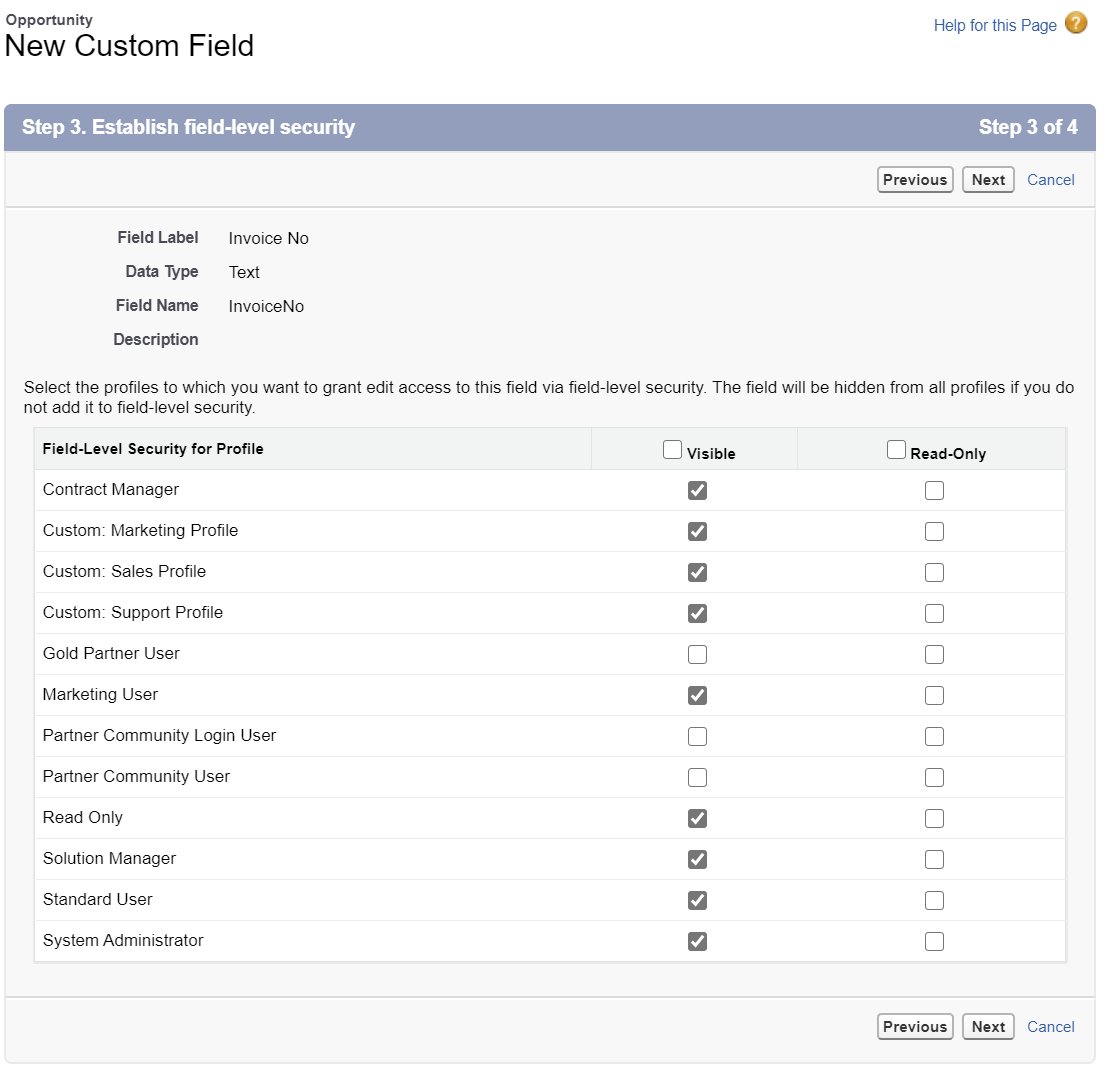
Task: Click the top Previous button
Action: coord(915,180)
